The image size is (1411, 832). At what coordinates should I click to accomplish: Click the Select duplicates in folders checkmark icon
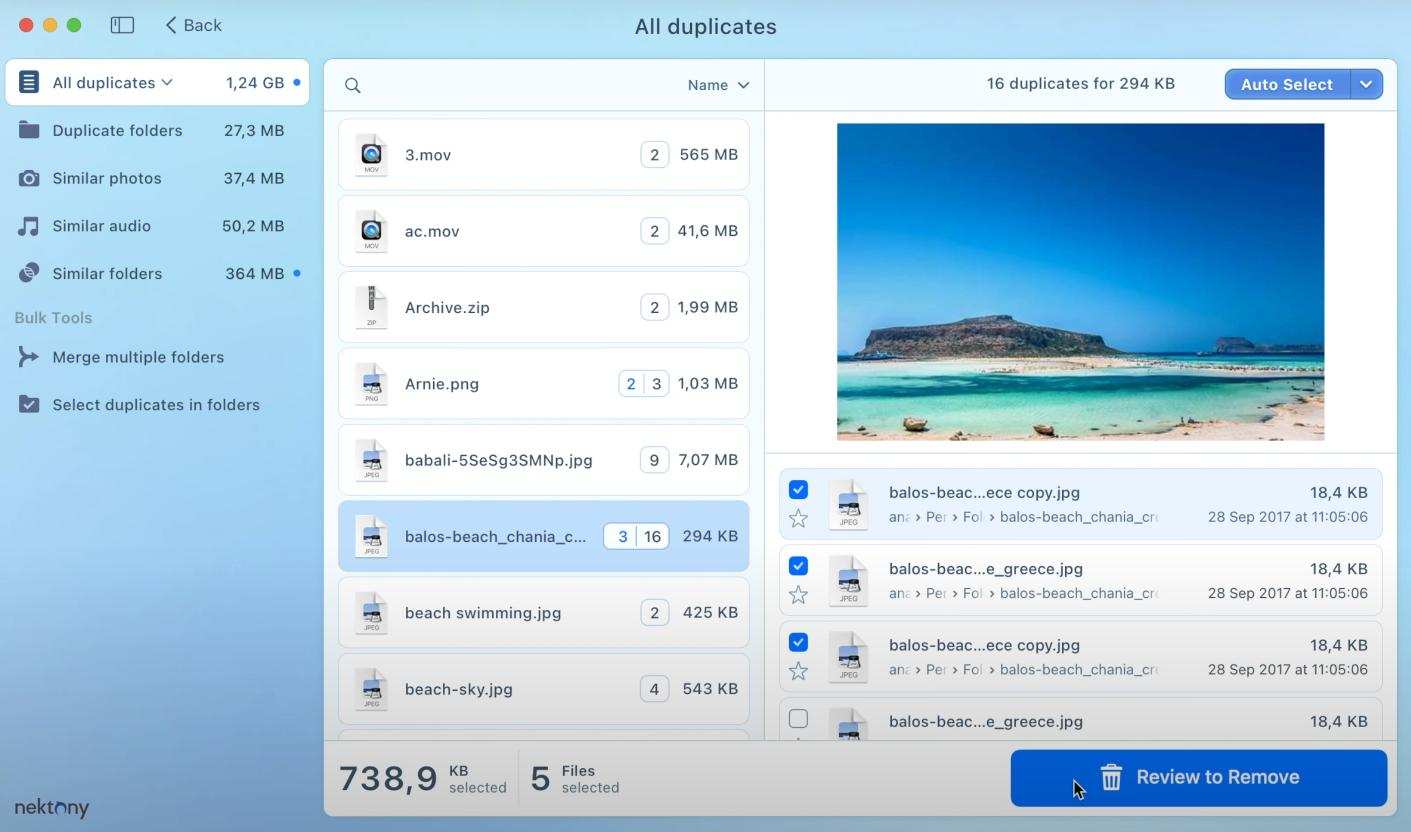(29, 404)
